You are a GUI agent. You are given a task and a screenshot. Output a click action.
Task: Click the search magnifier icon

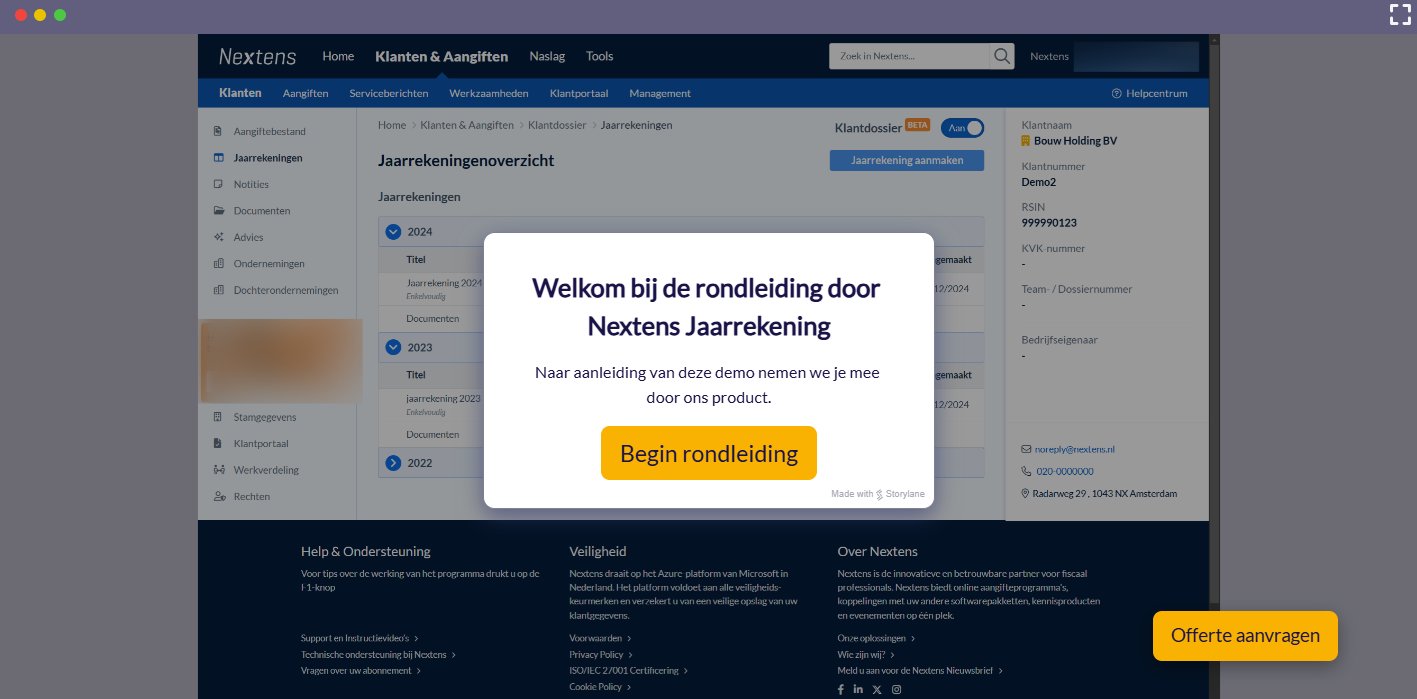[x=1002, y=56]
